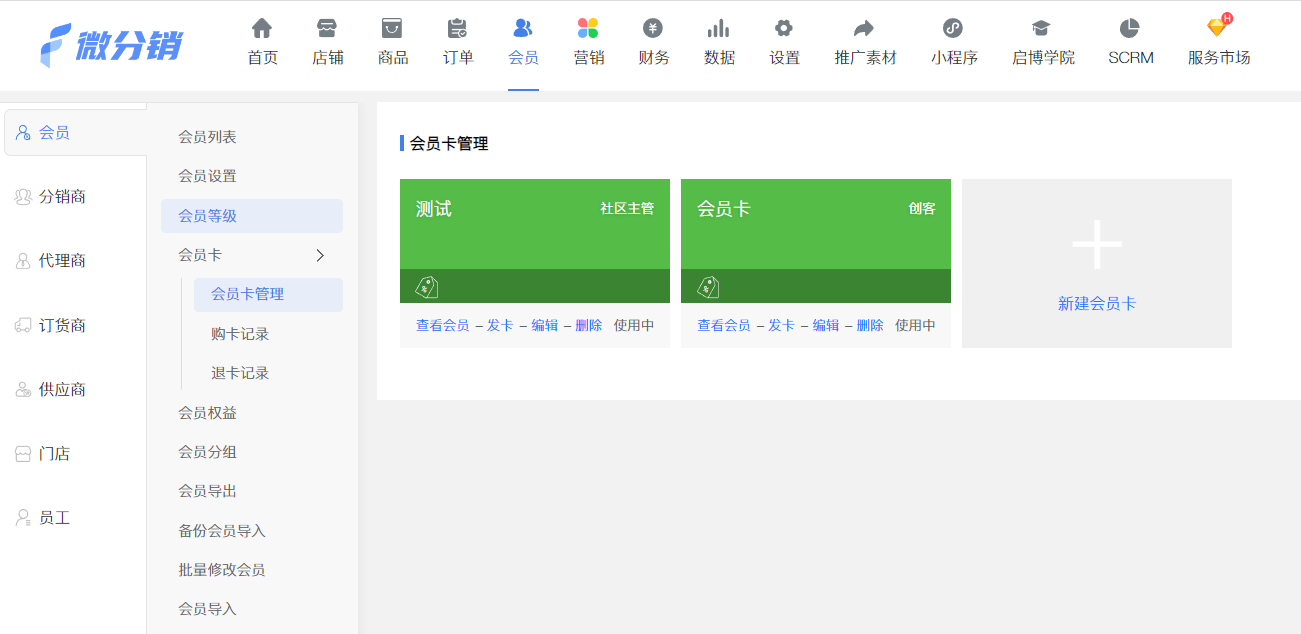Open the 财务 yen coin icon
The image size is (1301, 634).
(x=653, y=28)
